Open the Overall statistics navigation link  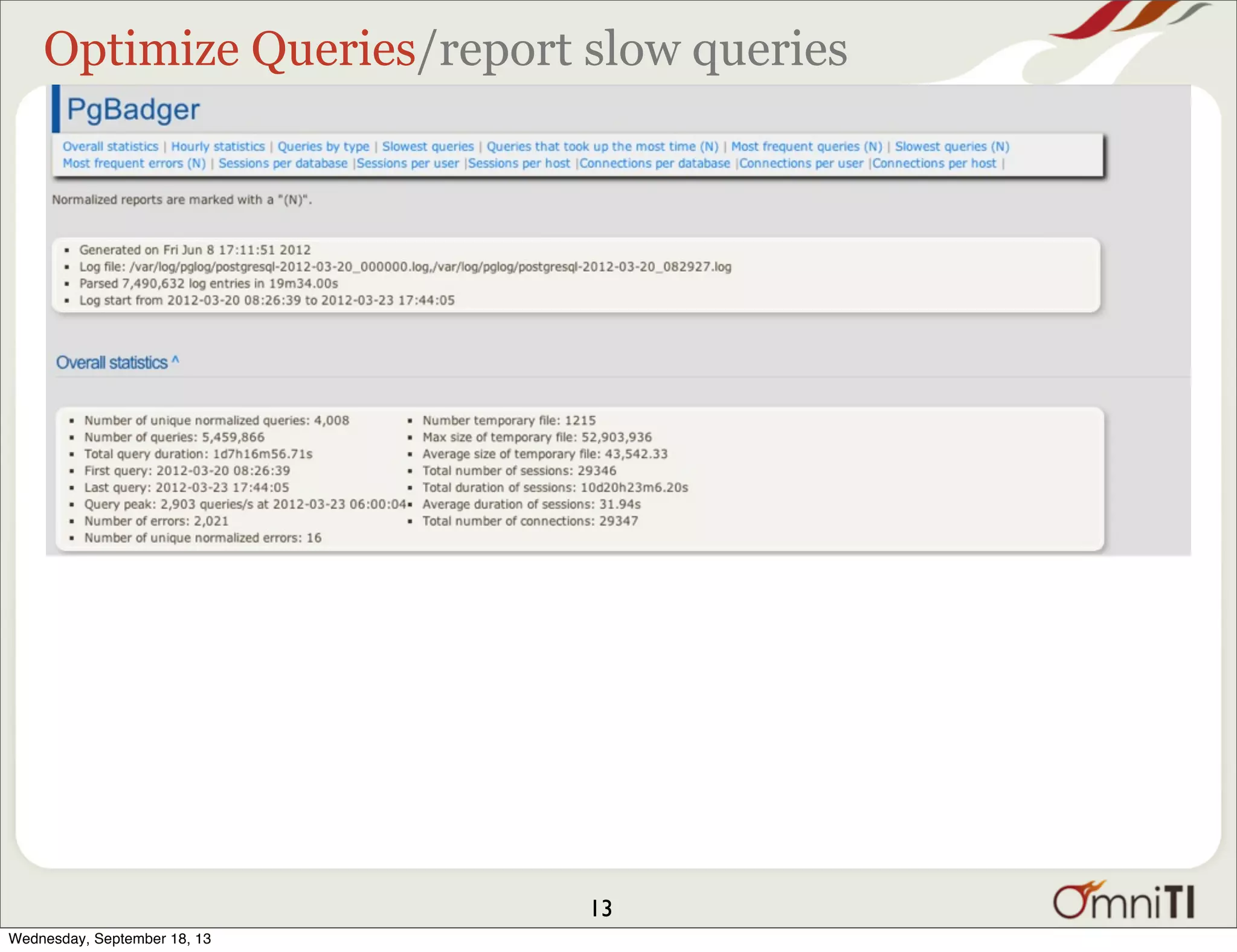(111, 147)
